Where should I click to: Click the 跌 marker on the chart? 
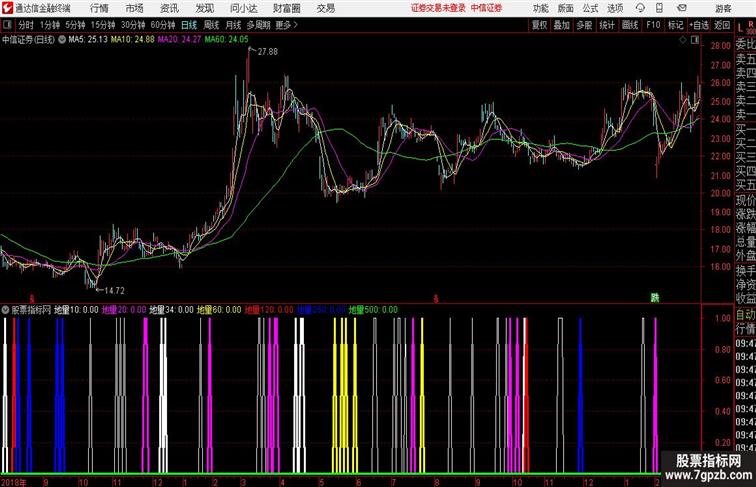click(x=655, y=298)
